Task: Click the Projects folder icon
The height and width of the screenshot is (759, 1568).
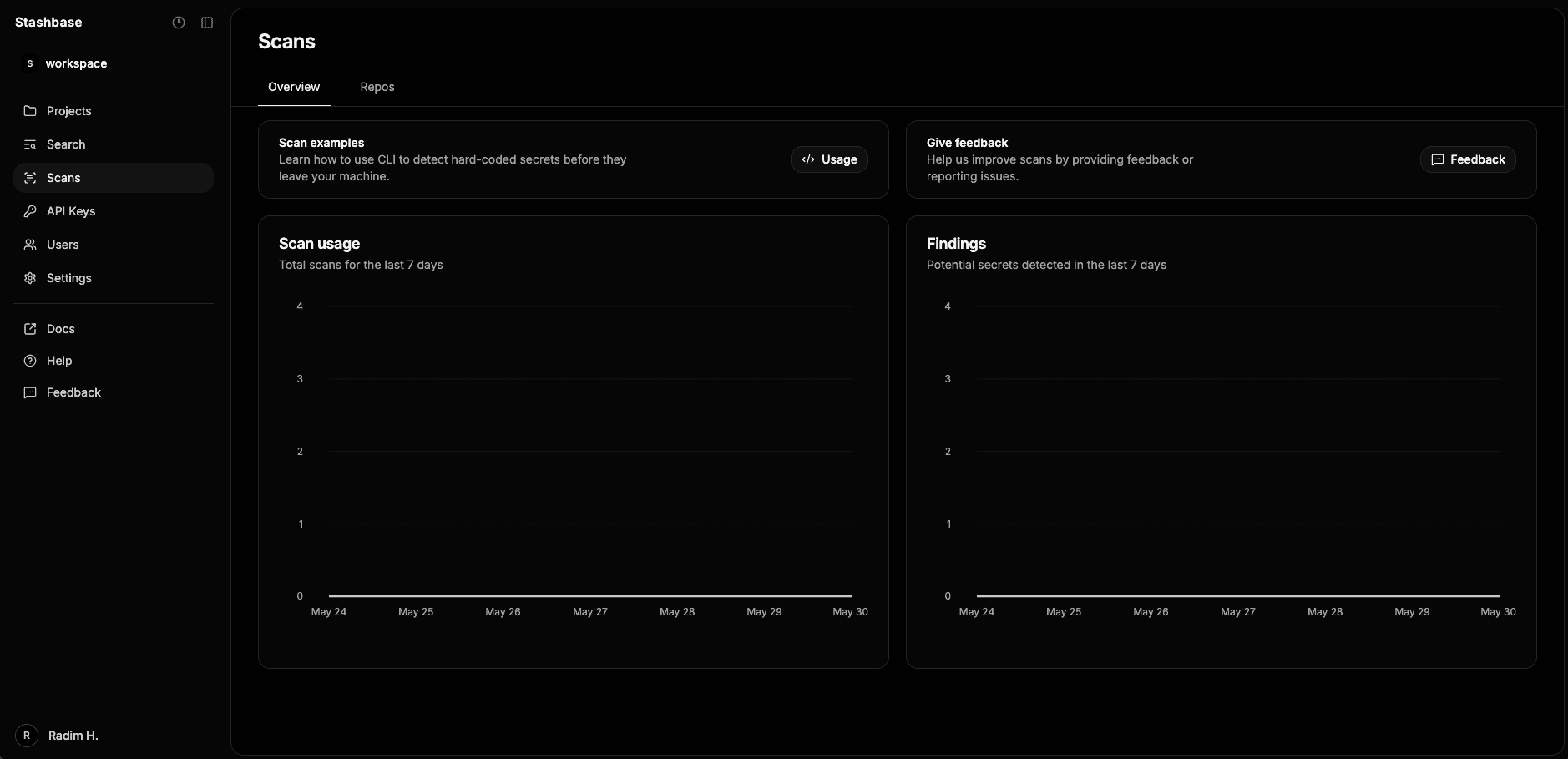Action: (x=30, y=111)
